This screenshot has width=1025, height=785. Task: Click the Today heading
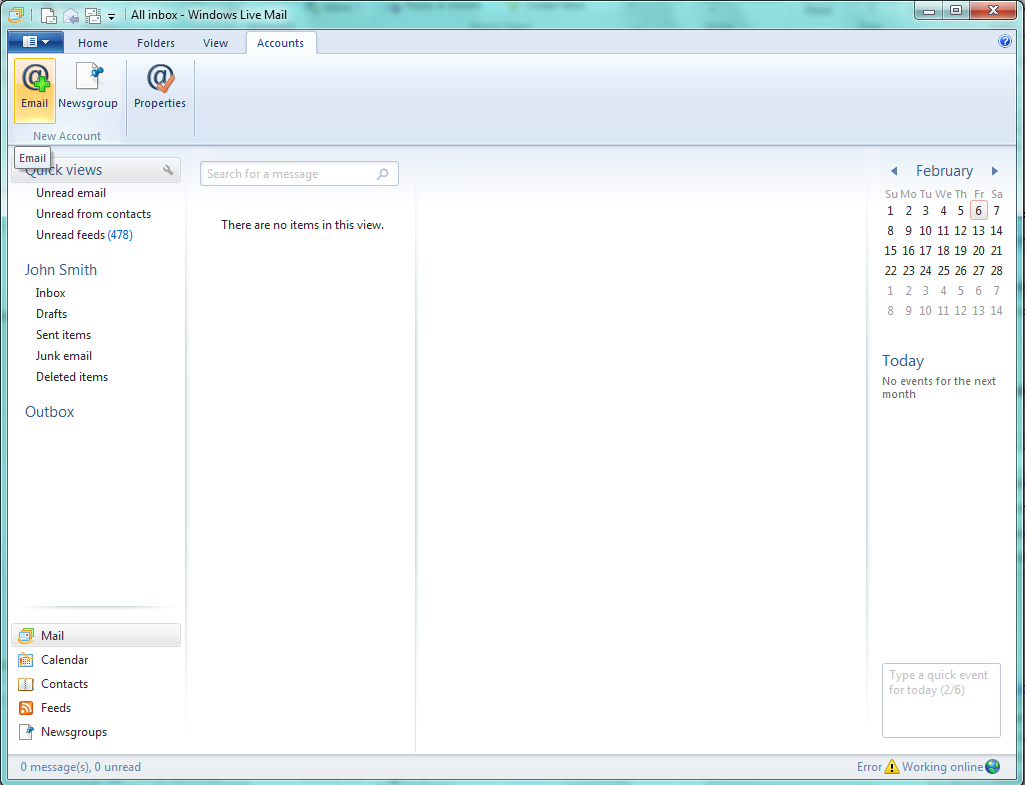[x=903, y=361]
